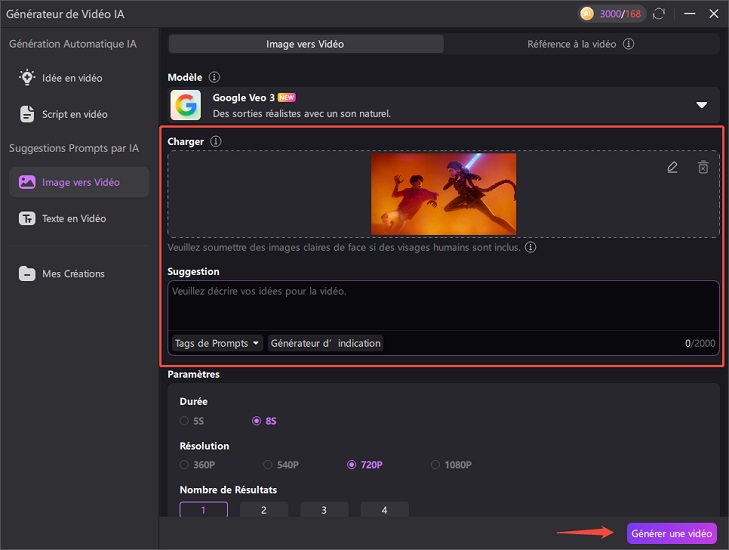Click the Suggestion label above the prompt box
This screenshot has height=550, width=729.
tap(193, 272)
